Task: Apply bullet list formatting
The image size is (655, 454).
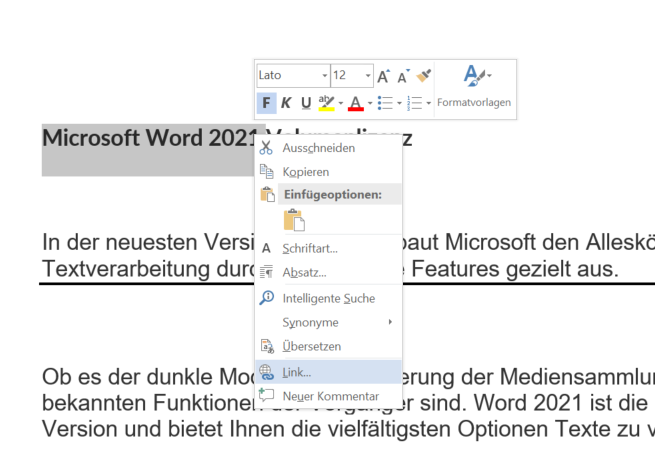Action: click(385, 103)
